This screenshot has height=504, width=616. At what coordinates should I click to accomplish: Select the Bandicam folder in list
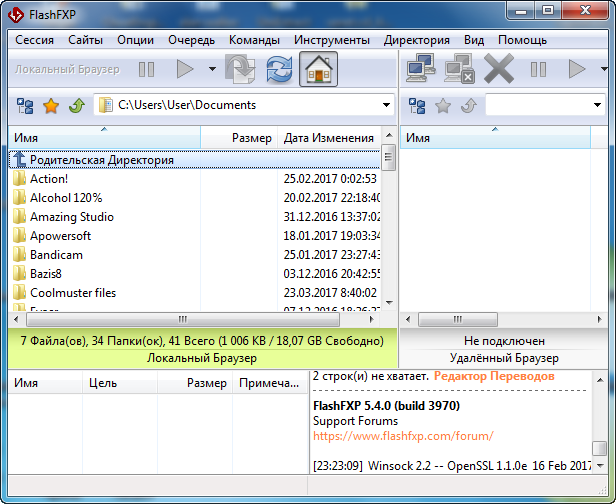click(56, 255)
